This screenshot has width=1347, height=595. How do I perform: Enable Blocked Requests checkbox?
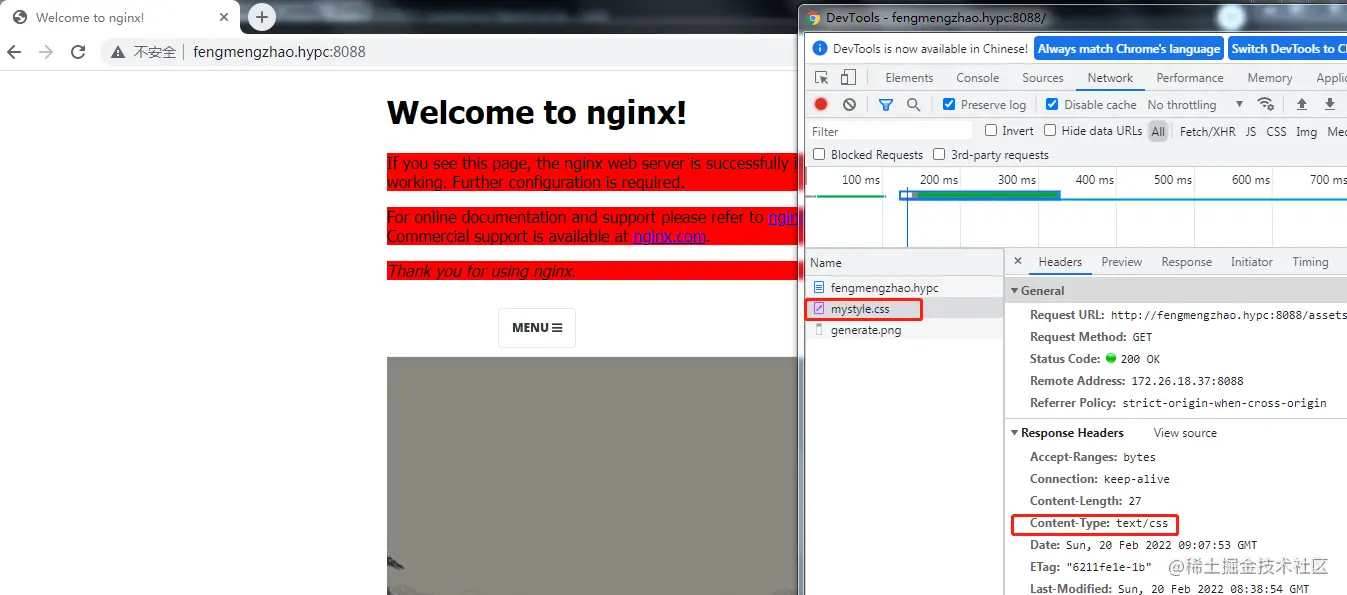pyautogui.click(x=819, y=154)
